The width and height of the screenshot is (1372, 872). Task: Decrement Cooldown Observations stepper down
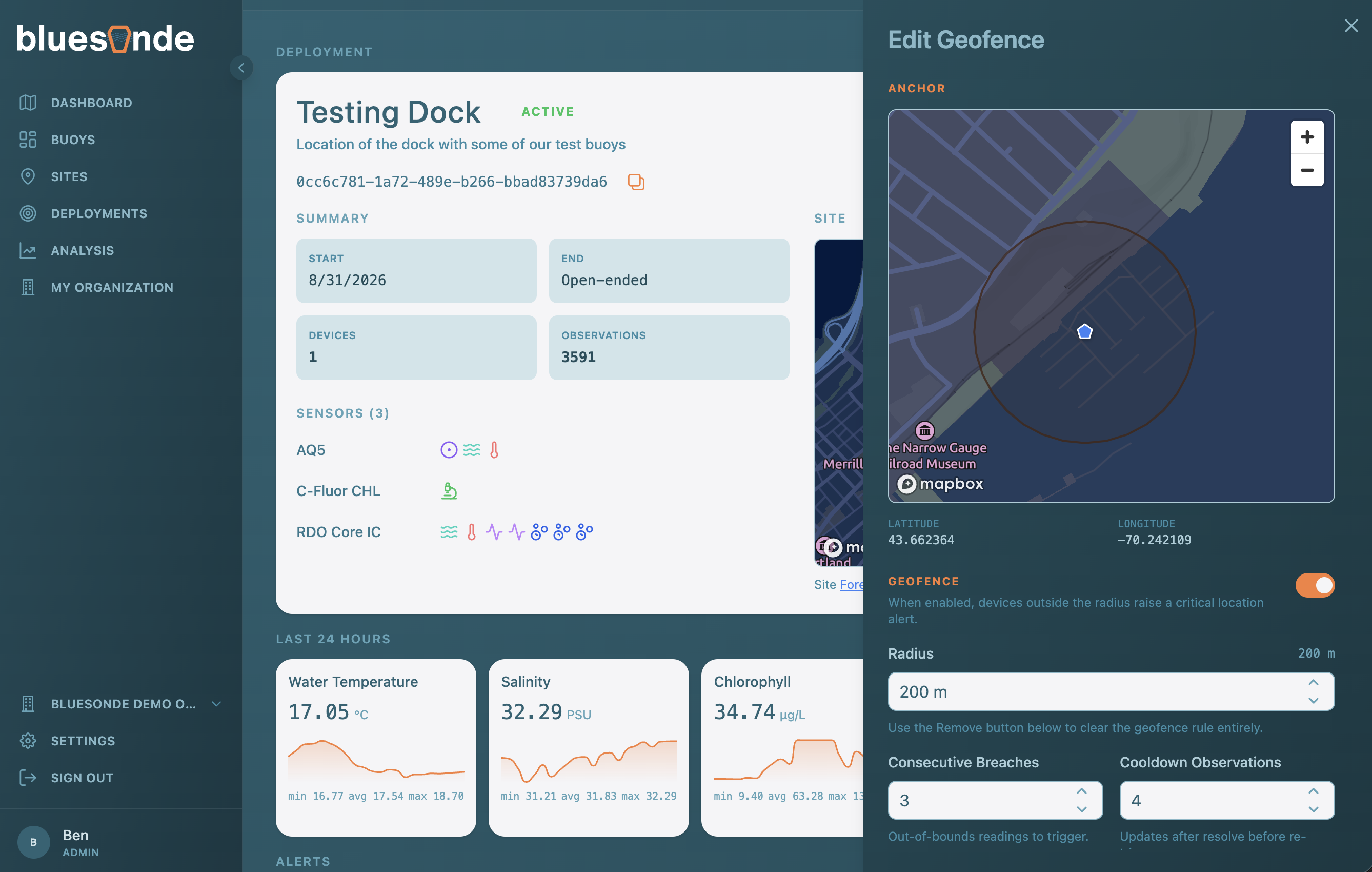[1314, 809]
